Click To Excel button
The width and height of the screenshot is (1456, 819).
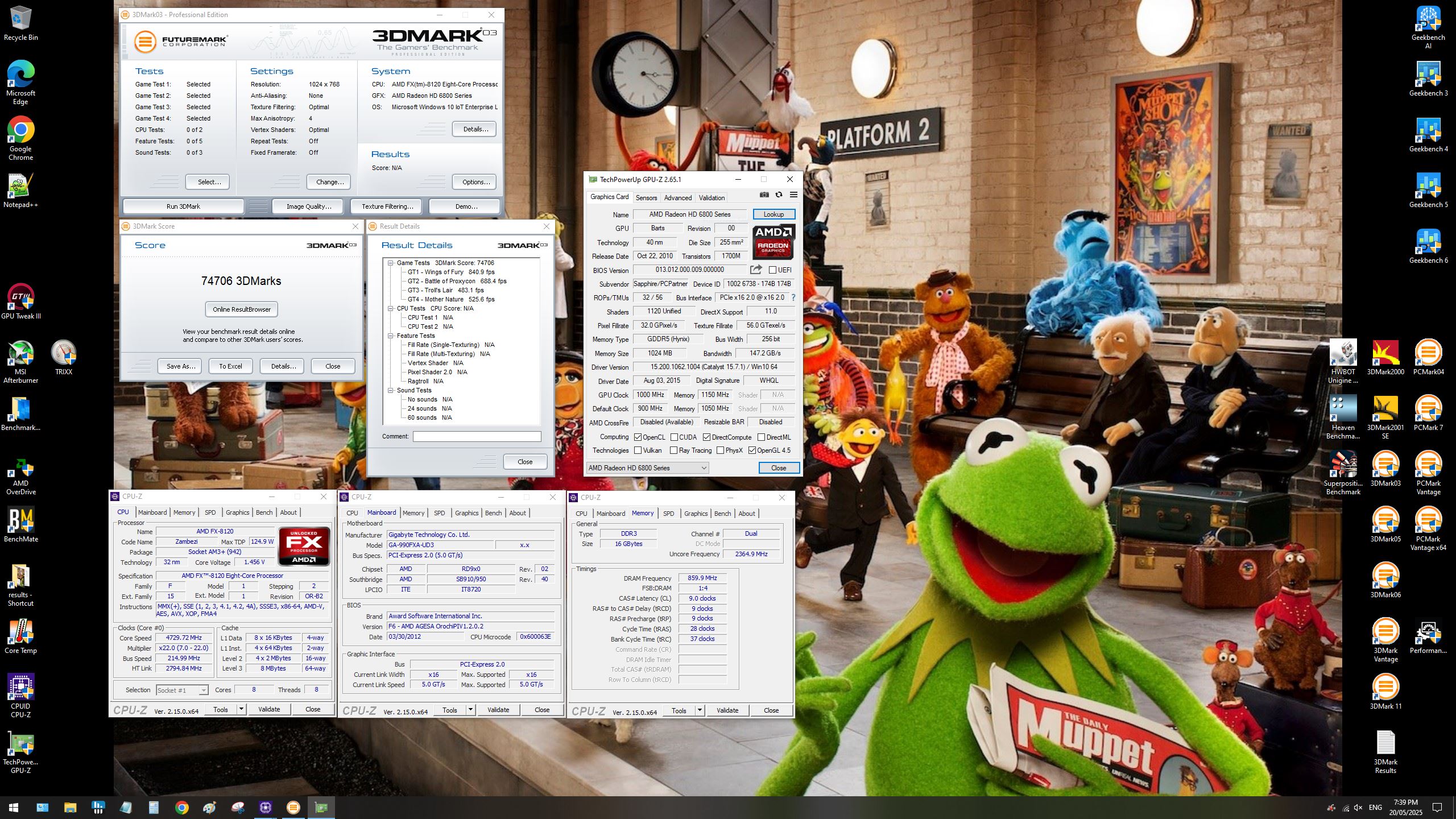click(230, 366)
